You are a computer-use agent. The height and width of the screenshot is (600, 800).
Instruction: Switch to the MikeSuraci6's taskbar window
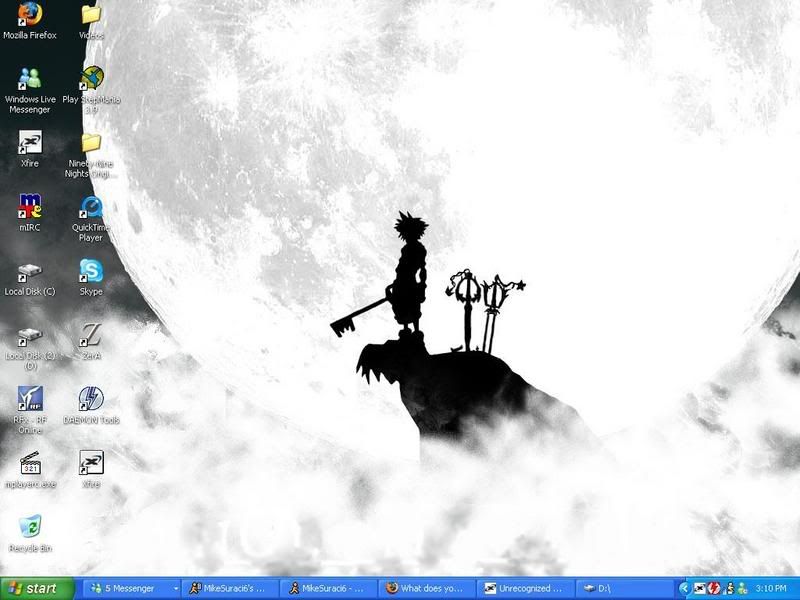[230, 589]
